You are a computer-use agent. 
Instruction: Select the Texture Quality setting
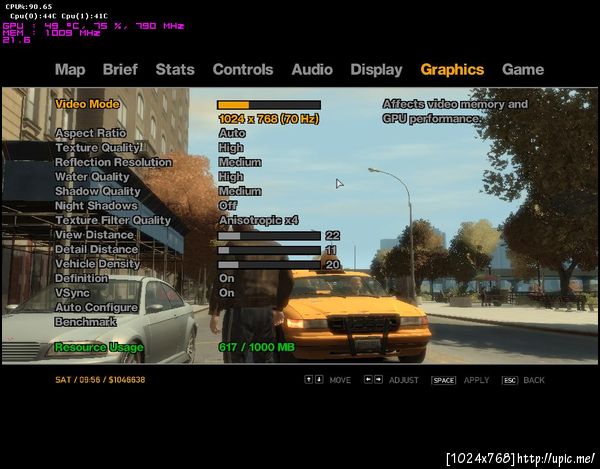pos(99,148)
